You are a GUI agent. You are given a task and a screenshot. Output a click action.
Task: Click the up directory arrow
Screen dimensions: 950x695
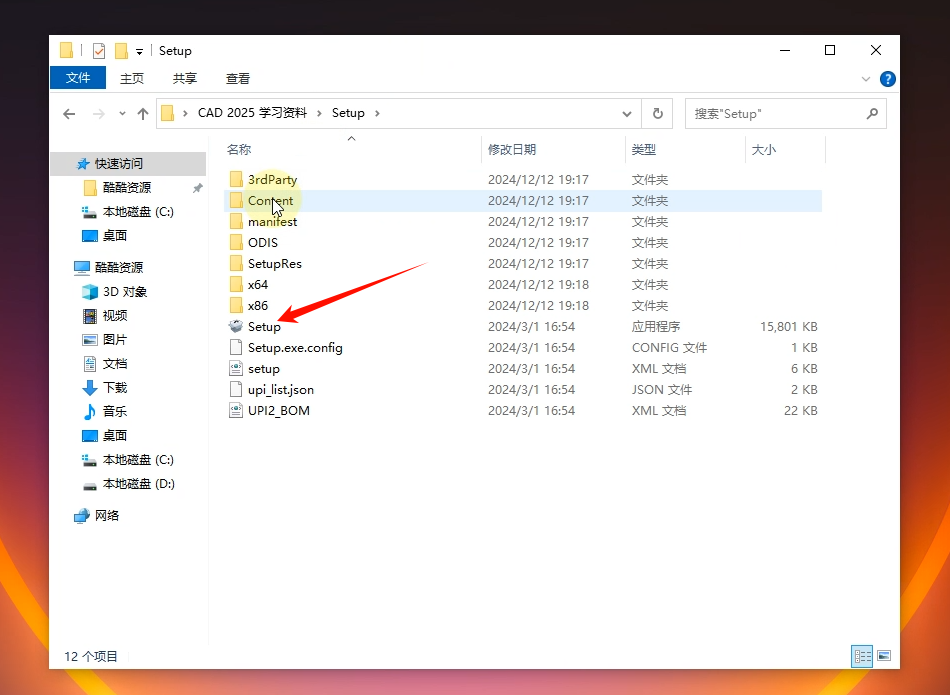pyautogui.click(x=143, y=114)
